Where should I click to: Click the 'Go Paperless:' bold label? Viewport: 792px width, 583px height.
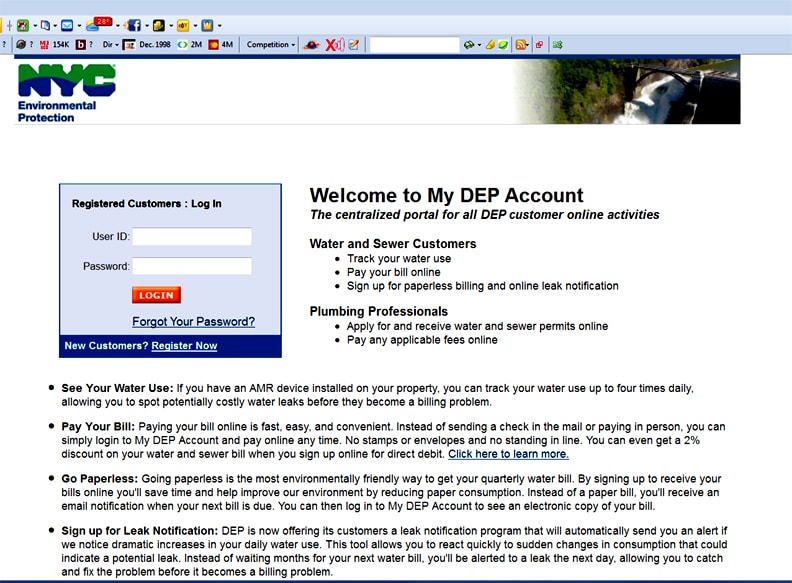pyautogui.click(x=100, y=479)
